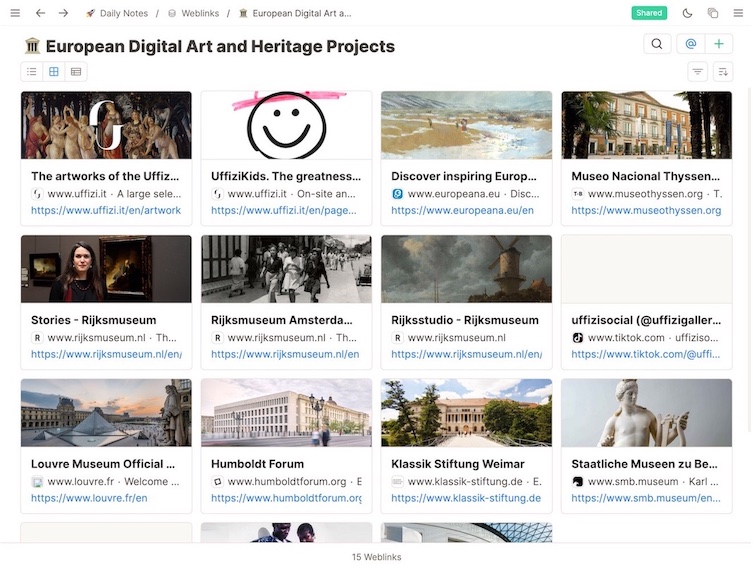Open the Rijksstudio windmill thumbnail
753x571 pixels.
[466, 269]
